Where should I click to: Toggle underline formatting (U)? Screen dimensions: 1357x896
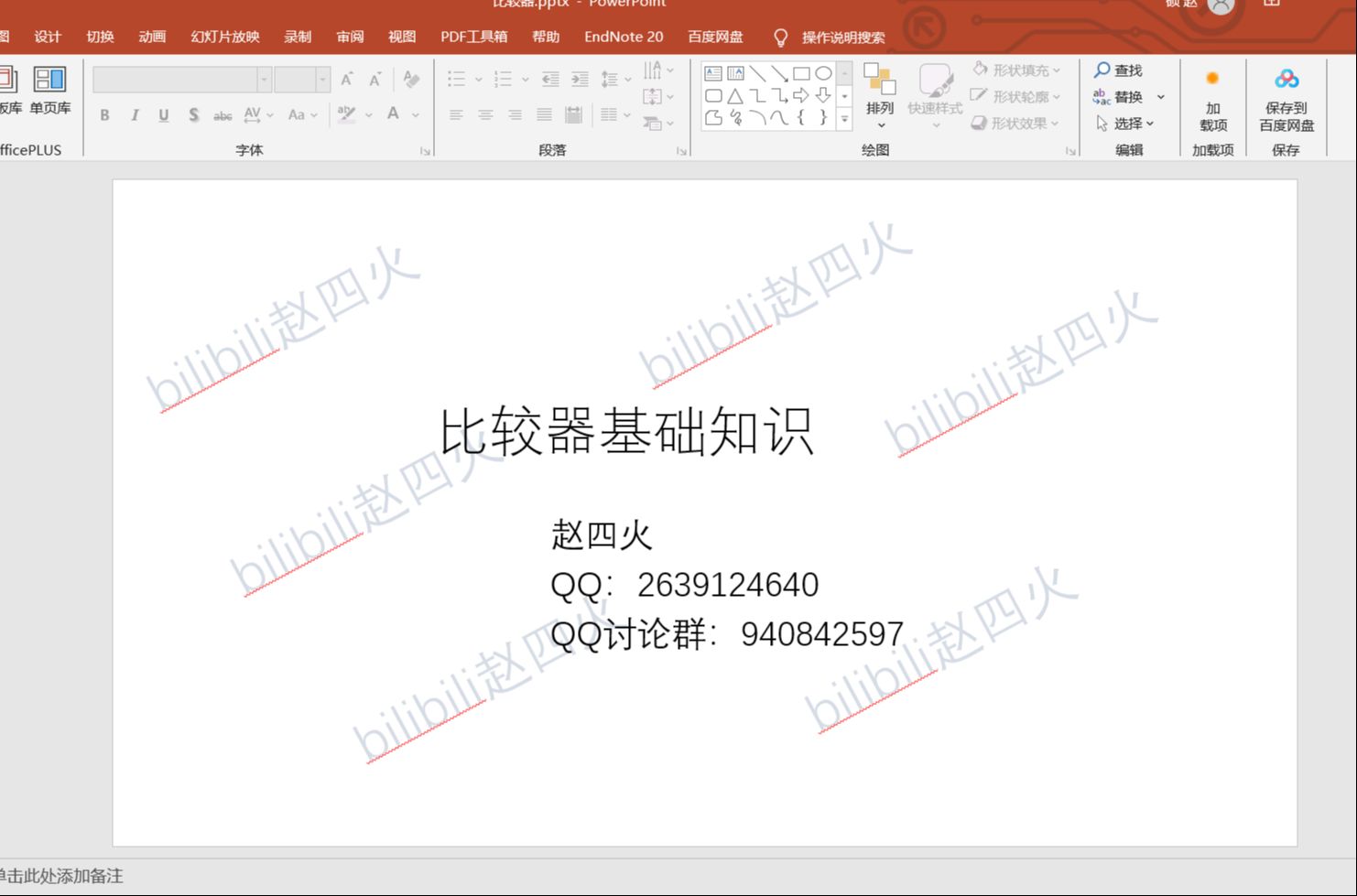164,115
